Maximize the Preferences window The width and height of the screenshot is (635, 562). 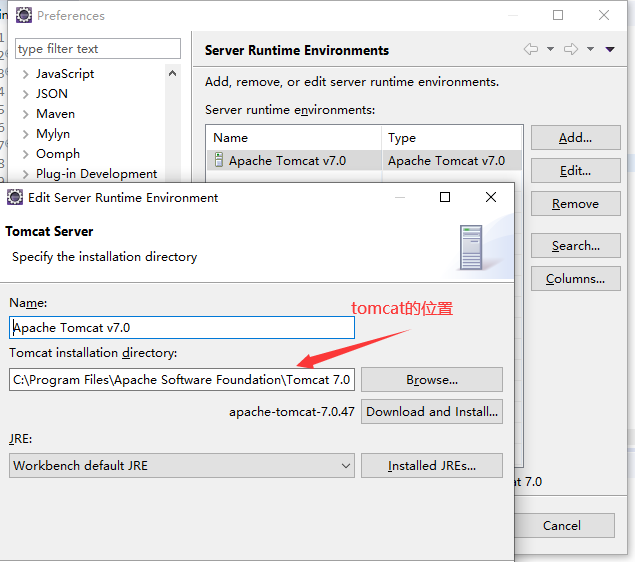pos(558,15)
